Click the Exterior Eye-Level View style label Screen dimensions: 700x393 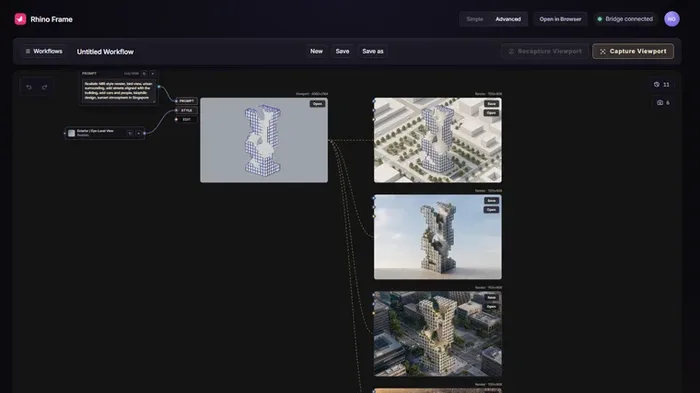coord(95,131)
